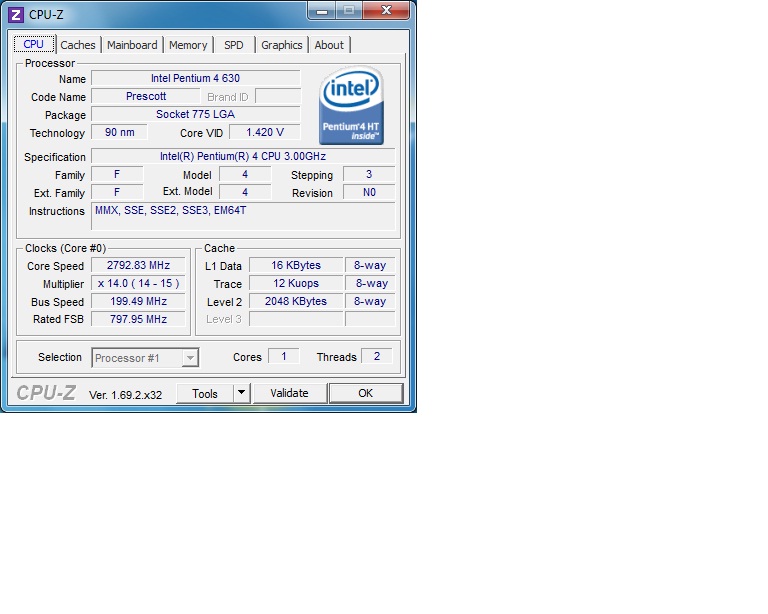The image size is (768, 614).
Task: Click the Ext. Family value F
Action: (x=117, y=192)
